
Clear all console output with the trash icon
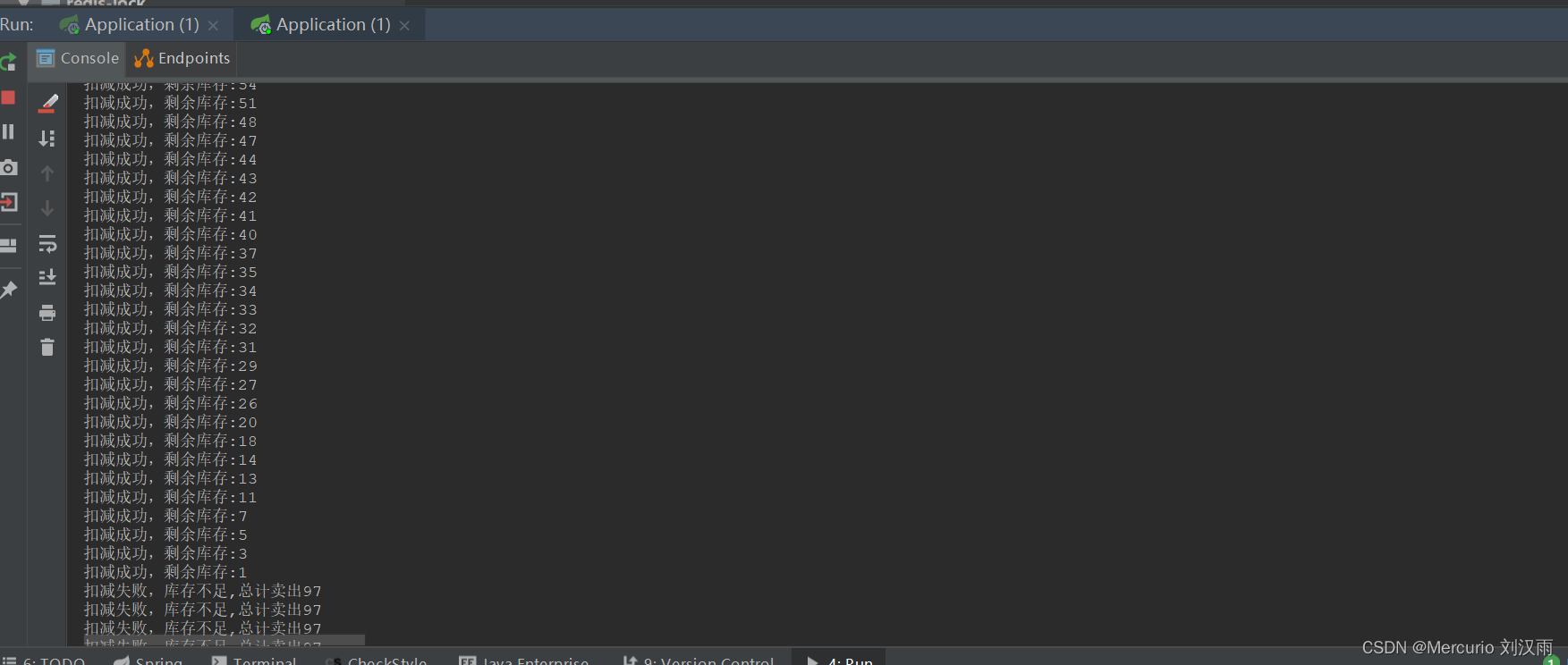point(47,347)
